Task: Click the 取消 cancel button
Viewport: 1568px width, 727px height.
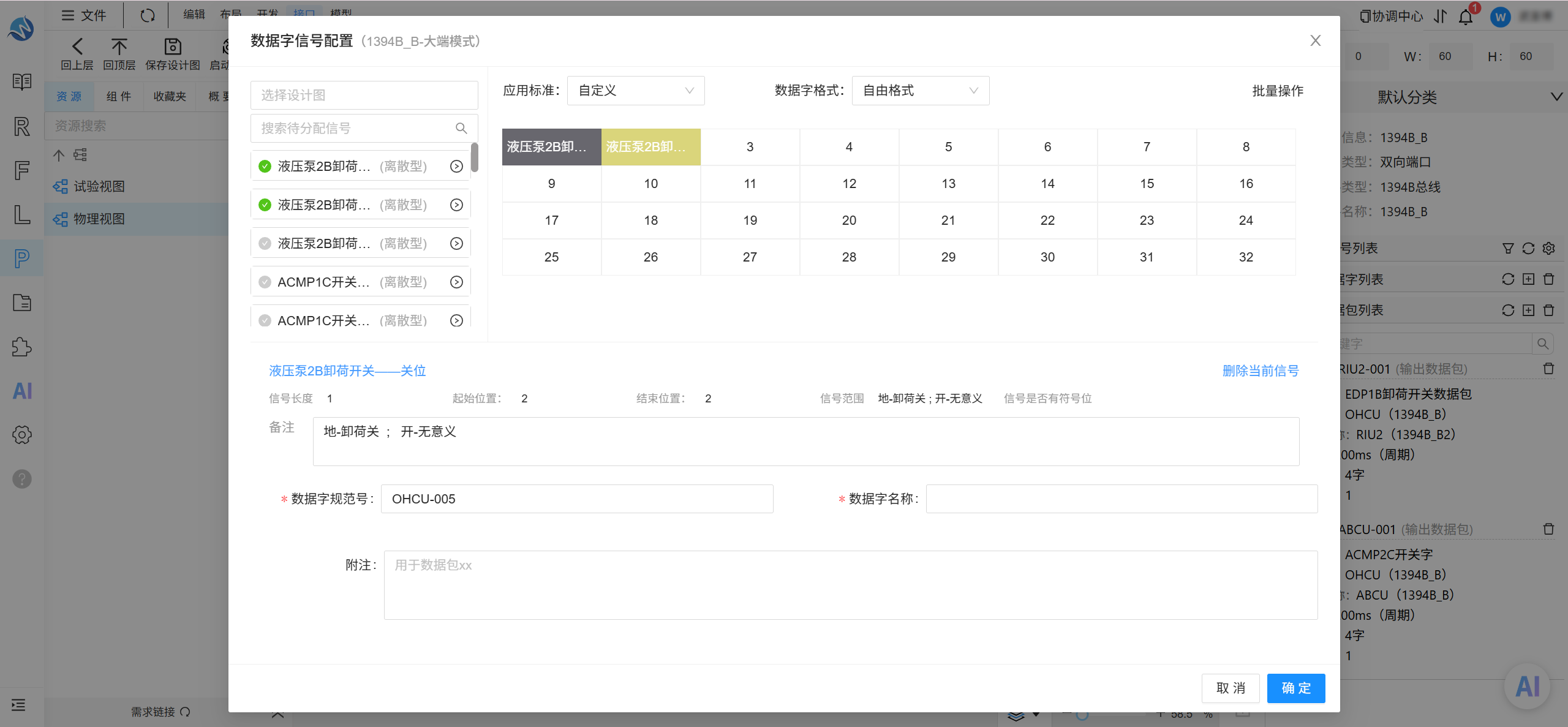Action: [1231, 688]
